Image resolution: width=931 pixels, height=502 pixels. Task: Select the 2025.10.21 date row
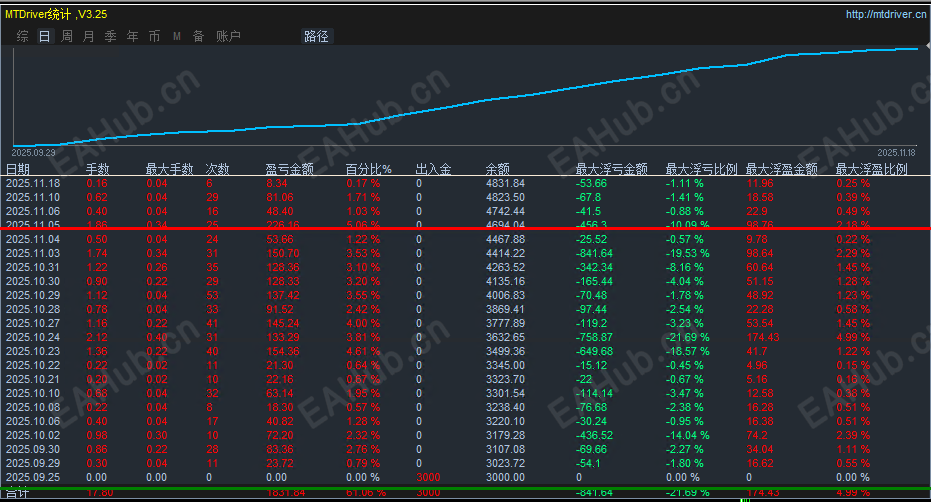tap(466, 379)
